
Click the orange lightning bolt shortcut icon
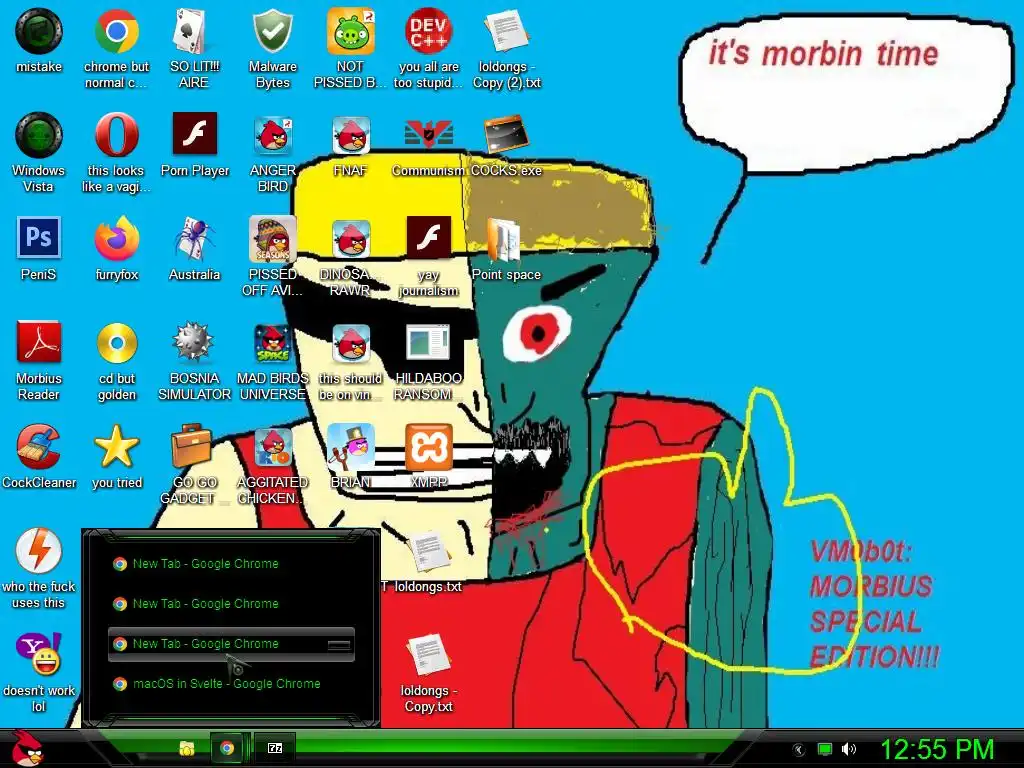39,551
